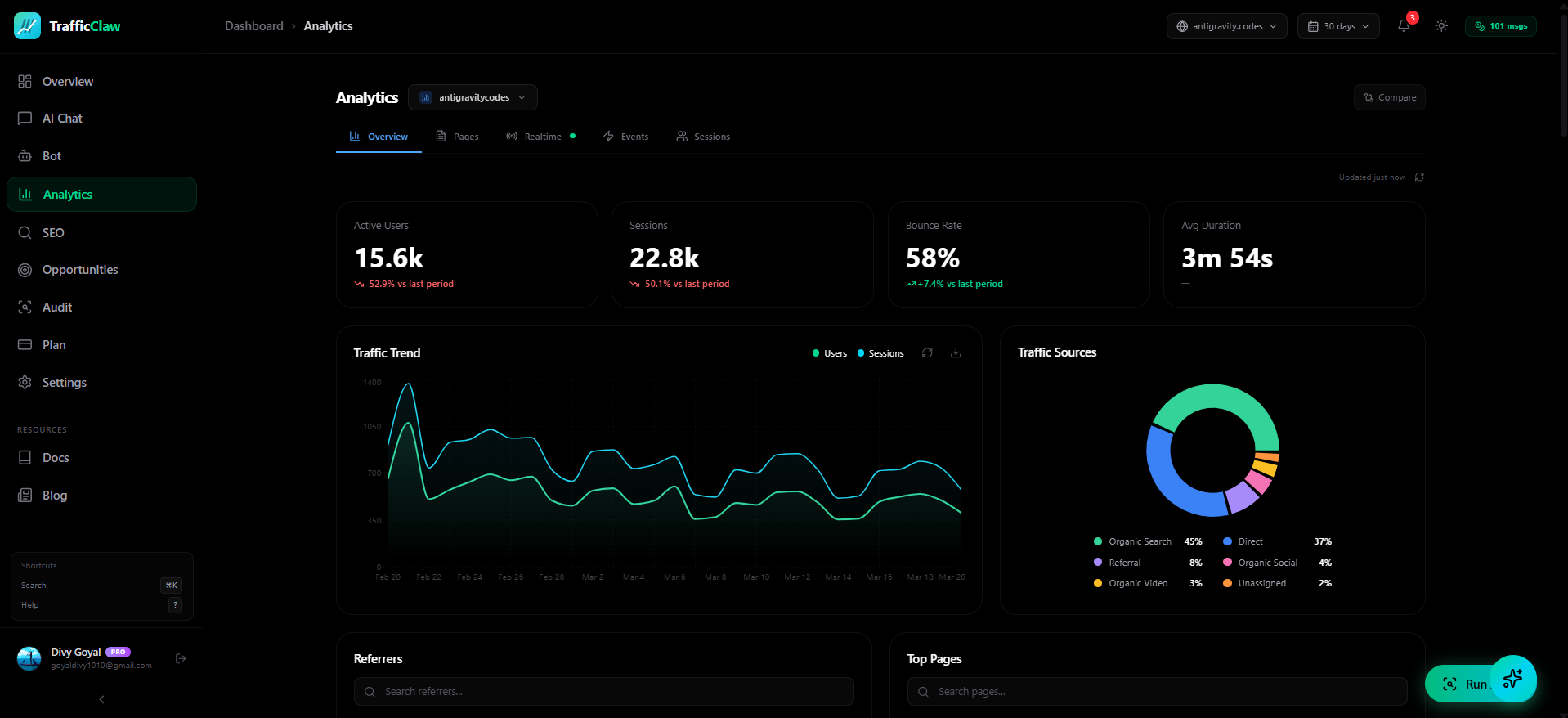Viewport: 1568px width, 718px height.
Task: Click the Blog newspaper icon
Action: pos(25,496)
